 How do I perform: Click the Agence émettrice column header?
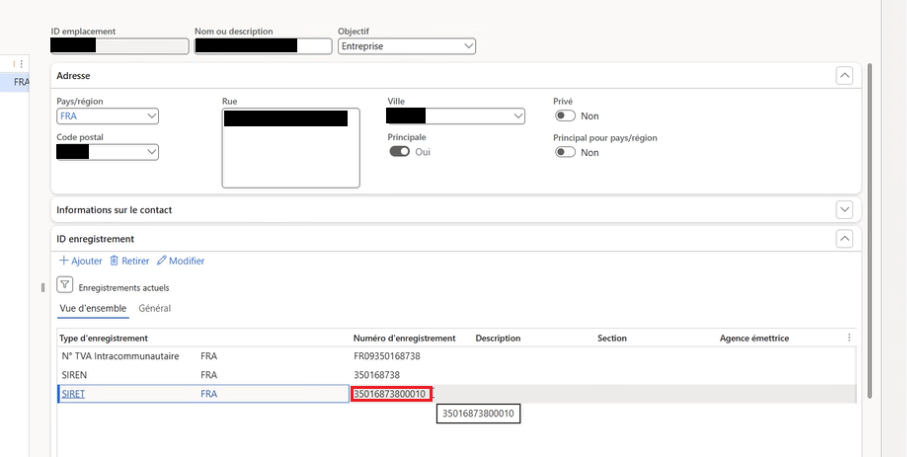tap(754, 338)
